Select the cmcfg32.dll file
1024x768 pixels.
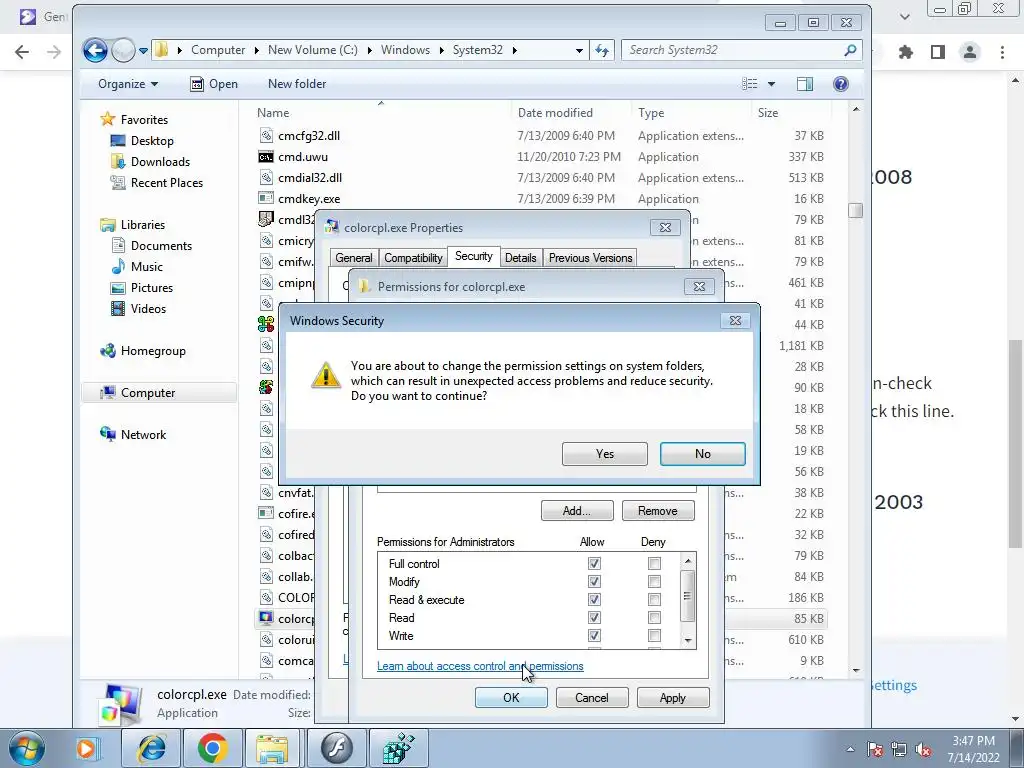point(309,136)
